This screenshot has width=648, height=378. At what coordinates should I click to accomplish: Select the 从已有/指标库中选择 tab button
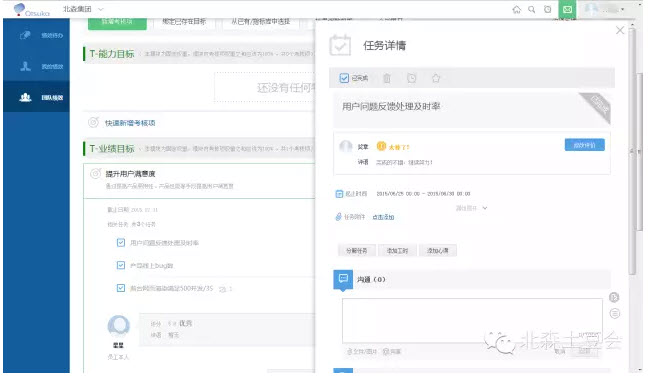[x=260, y=22]
